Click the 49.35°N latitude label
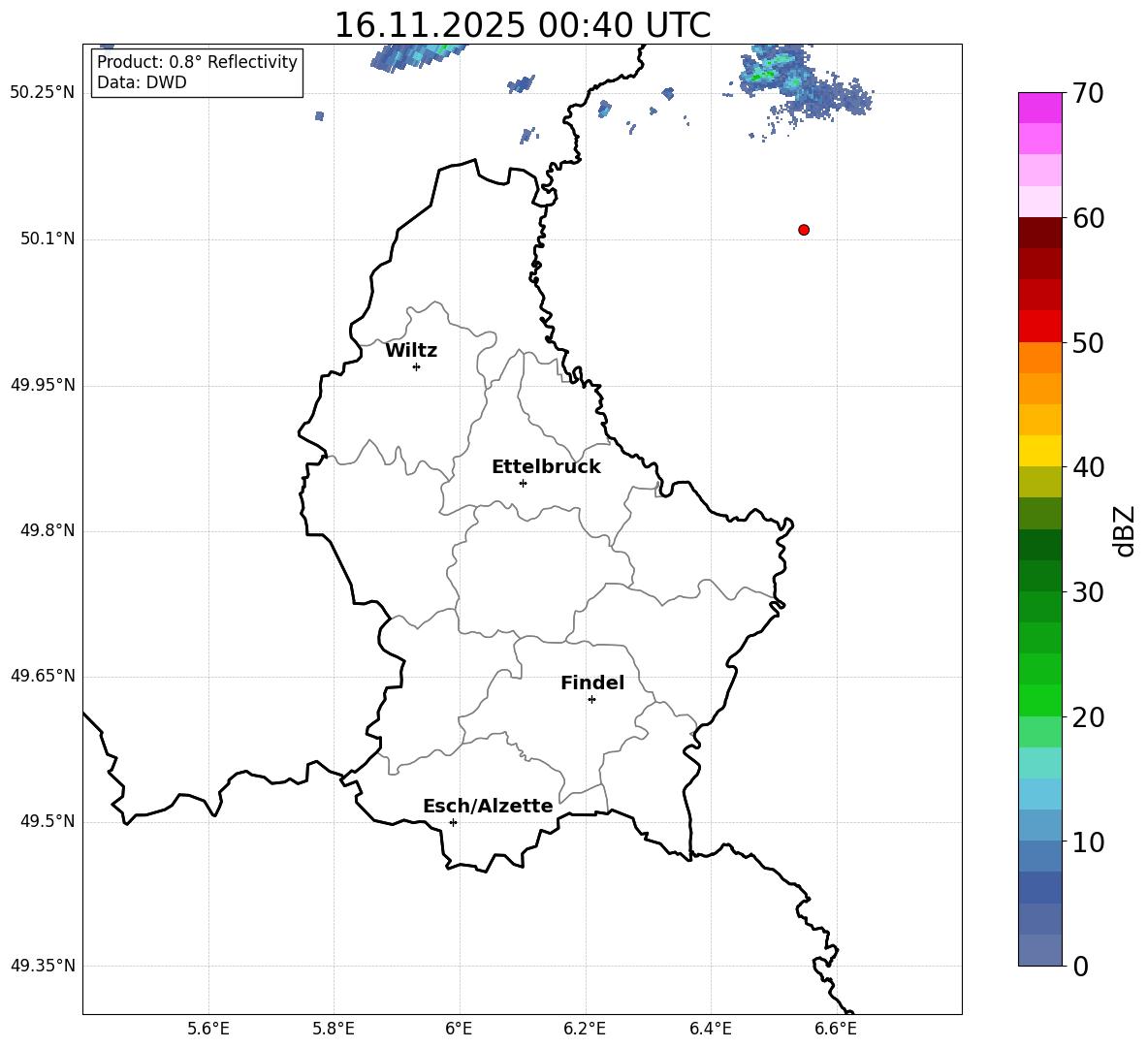Image resolution: width=1148 pixels, height=1048 pixels. (x=43, y=966)
